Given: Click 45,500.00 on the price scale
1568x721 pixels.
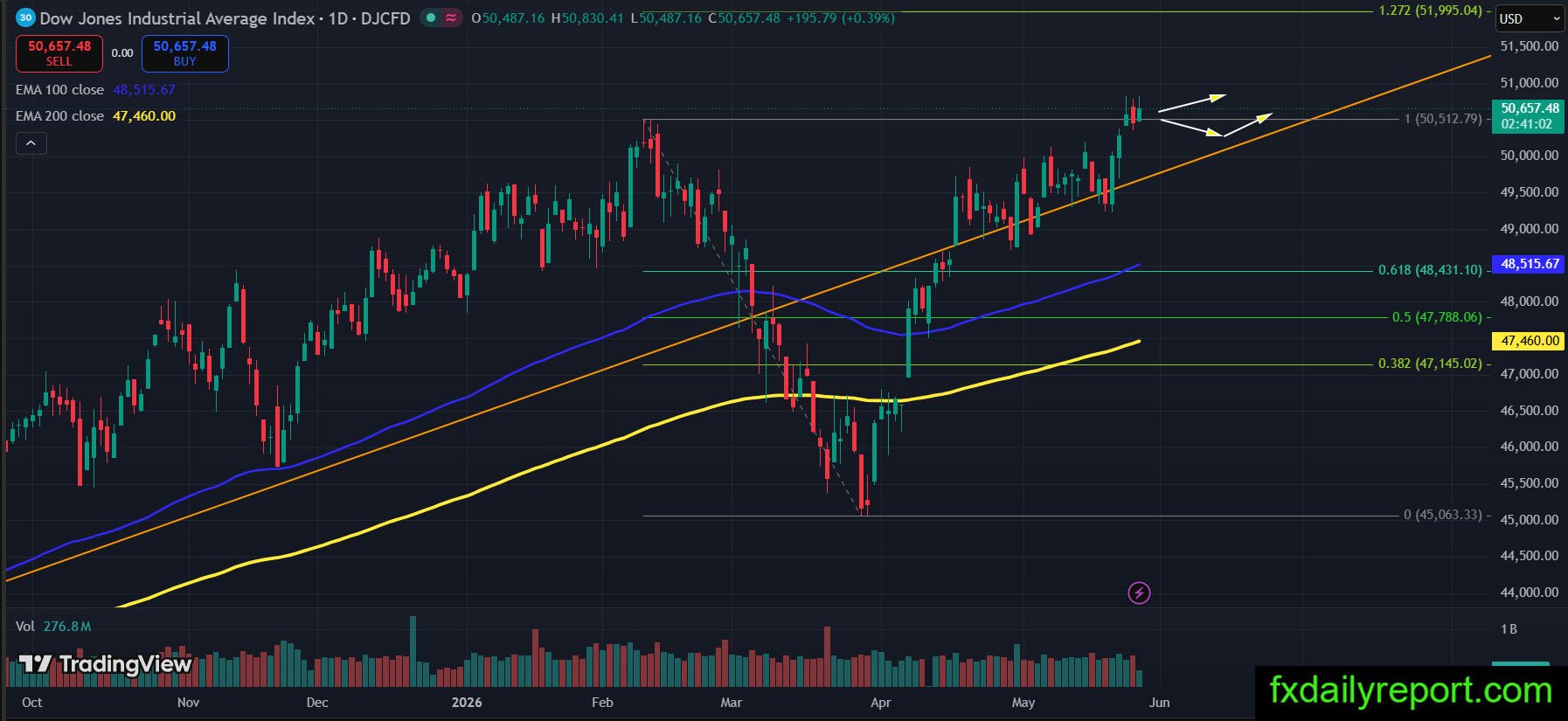Looking at the screenshot, I should 1530,483.
